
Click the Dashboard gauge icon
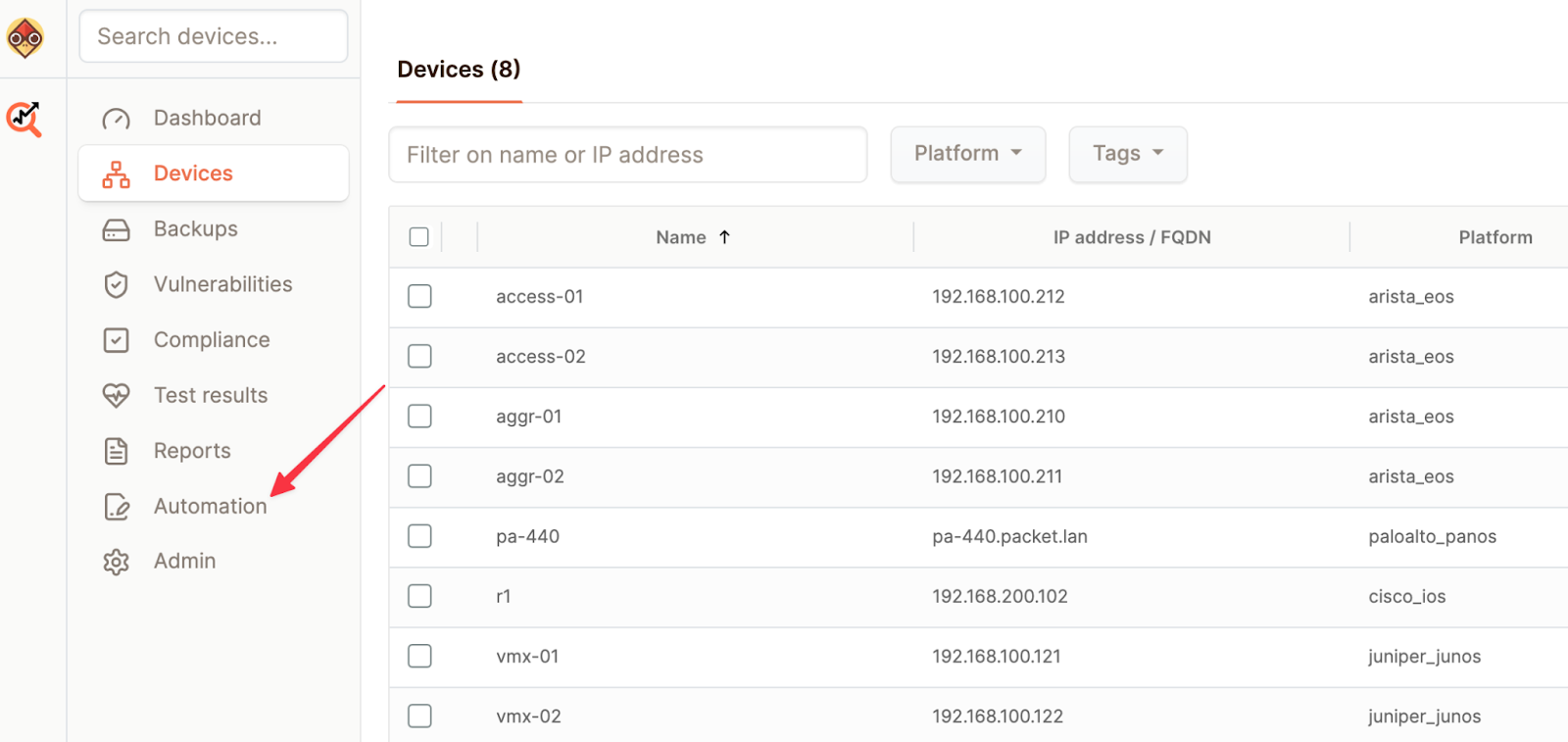[x=116, y=119]
